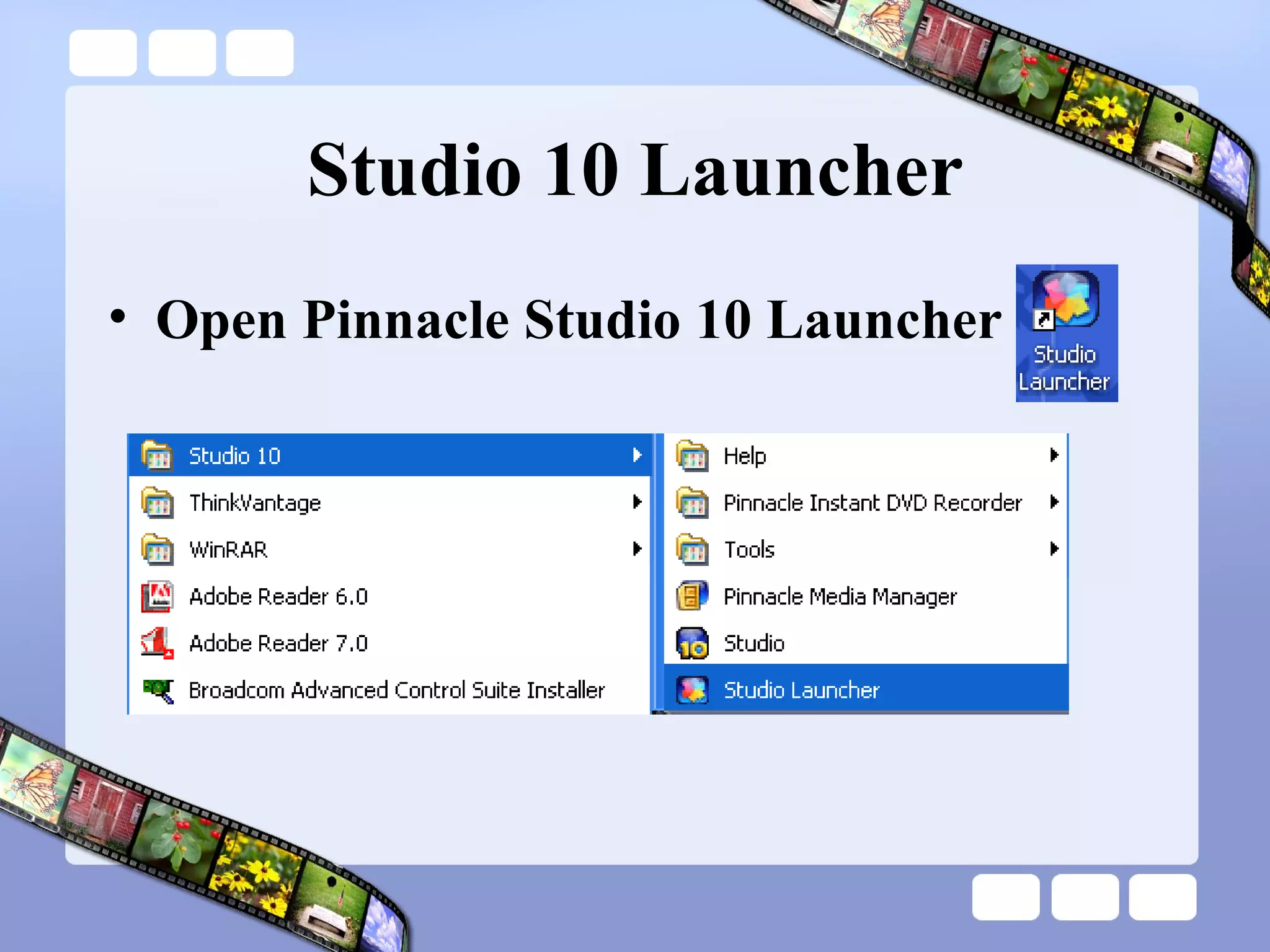Screen dimensions: 1270x952
Task: Launch Adobe Reader 7.0 from menu
Action: click(389, 643)
